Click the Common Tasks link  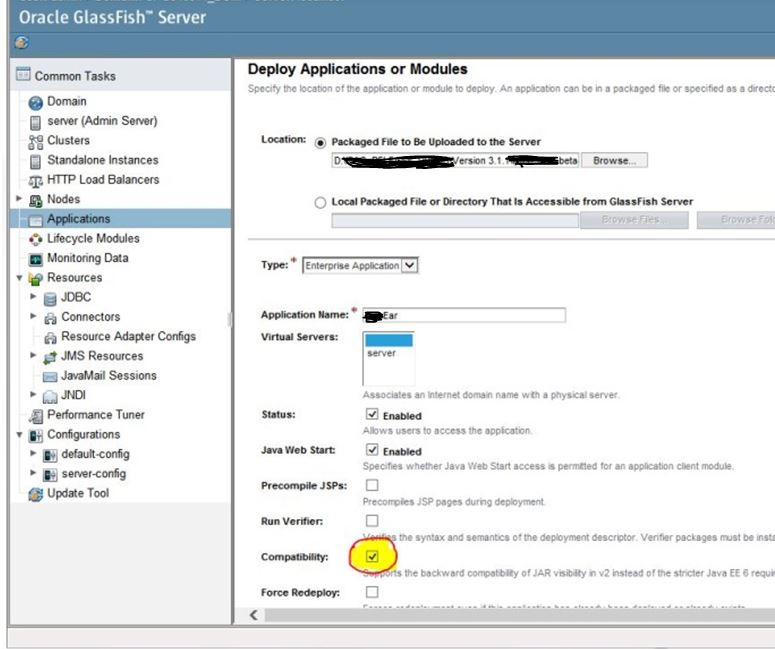(75, 76)
